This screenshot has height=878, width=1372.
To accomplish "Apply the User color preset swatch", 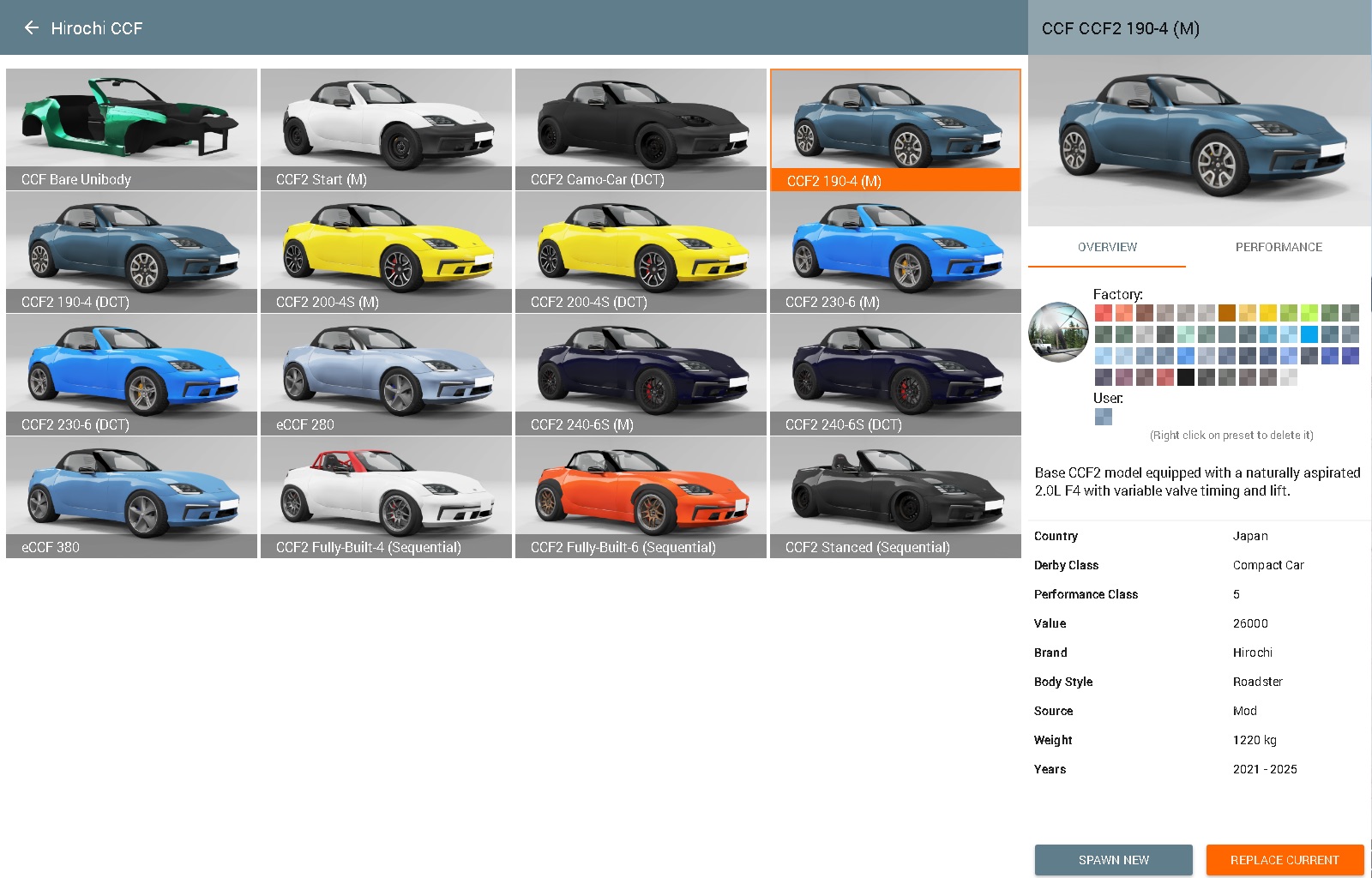I will click(1104, 417).
